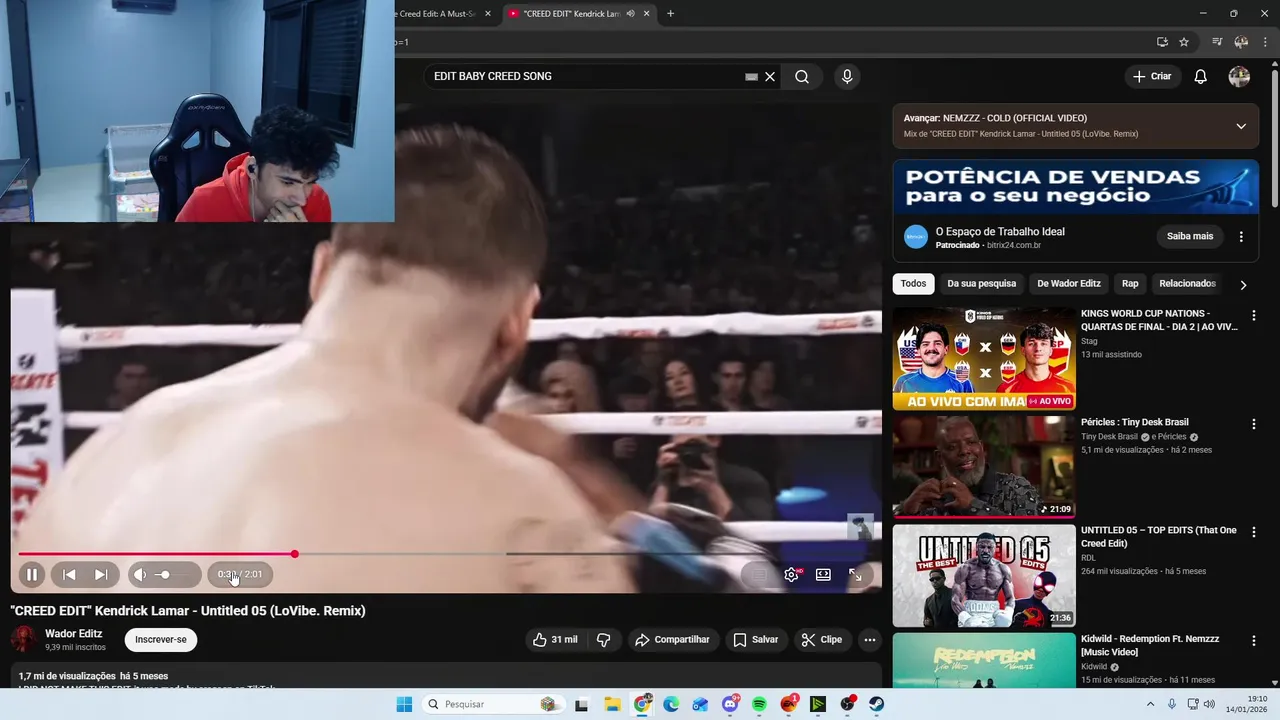Open the ad options three-dot menu
This screenshot has width=1280, height=720.
coord(1241,237)
